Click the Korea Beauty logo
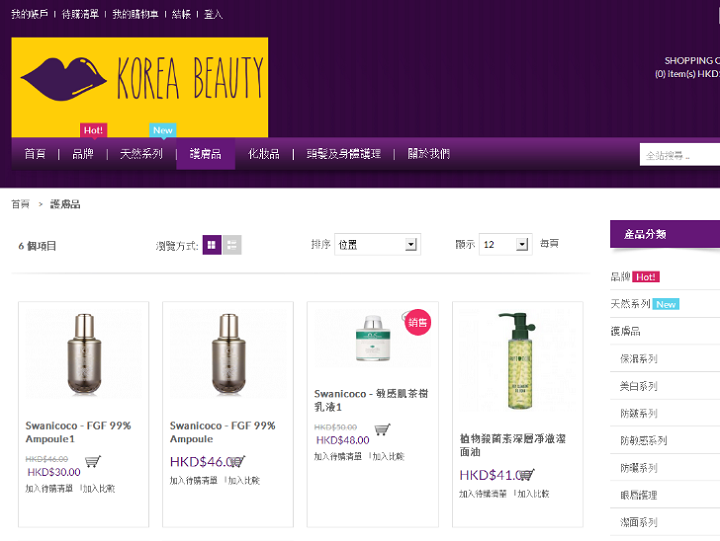 [x=140, y=87]
